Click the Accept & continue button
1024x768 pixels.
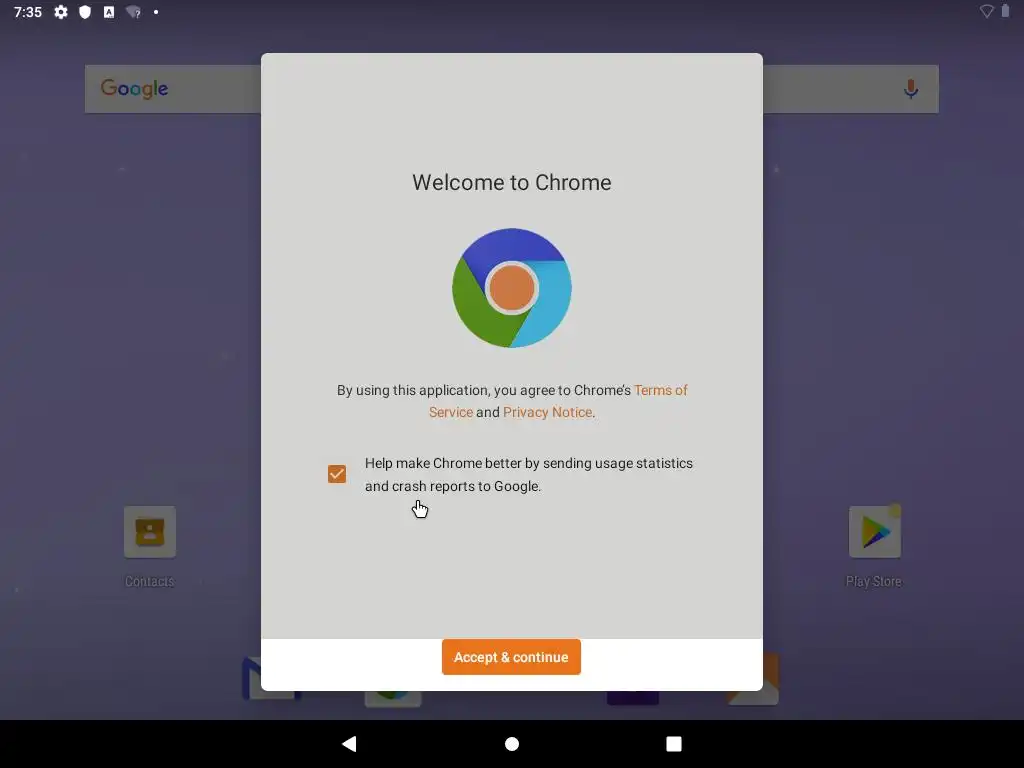coord(511,657)
